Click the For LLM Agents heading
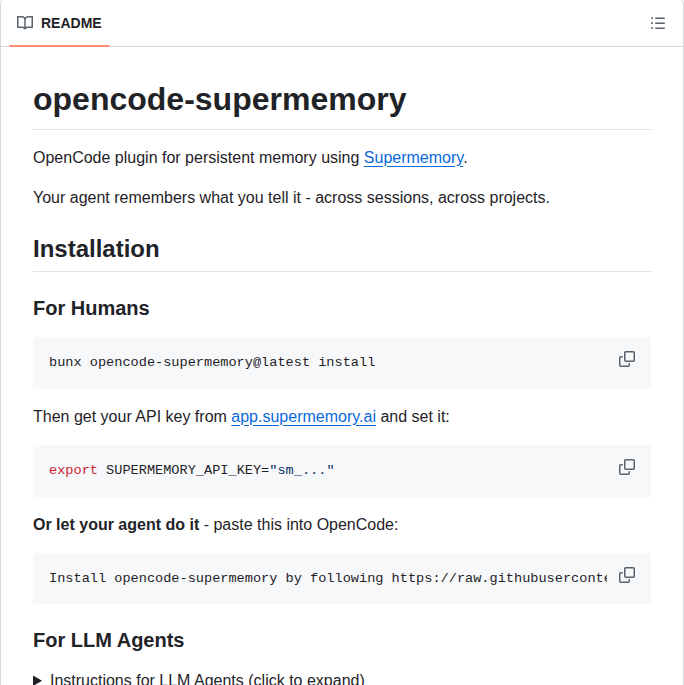The height and width of the screenshot is (685, 684). click(x=109, y=640)
